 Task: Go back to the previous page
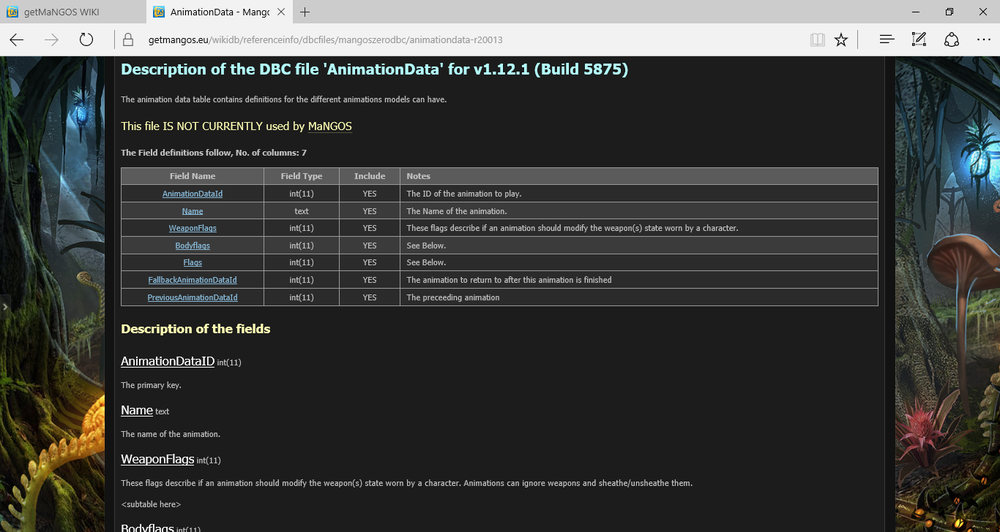pos(17,40)
